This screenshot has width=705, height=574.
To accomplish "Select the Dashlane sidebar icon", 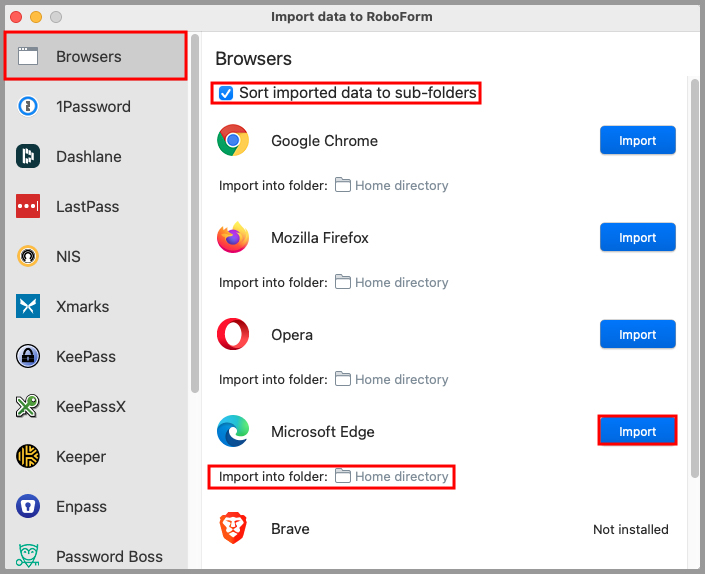I will [28, 157].
